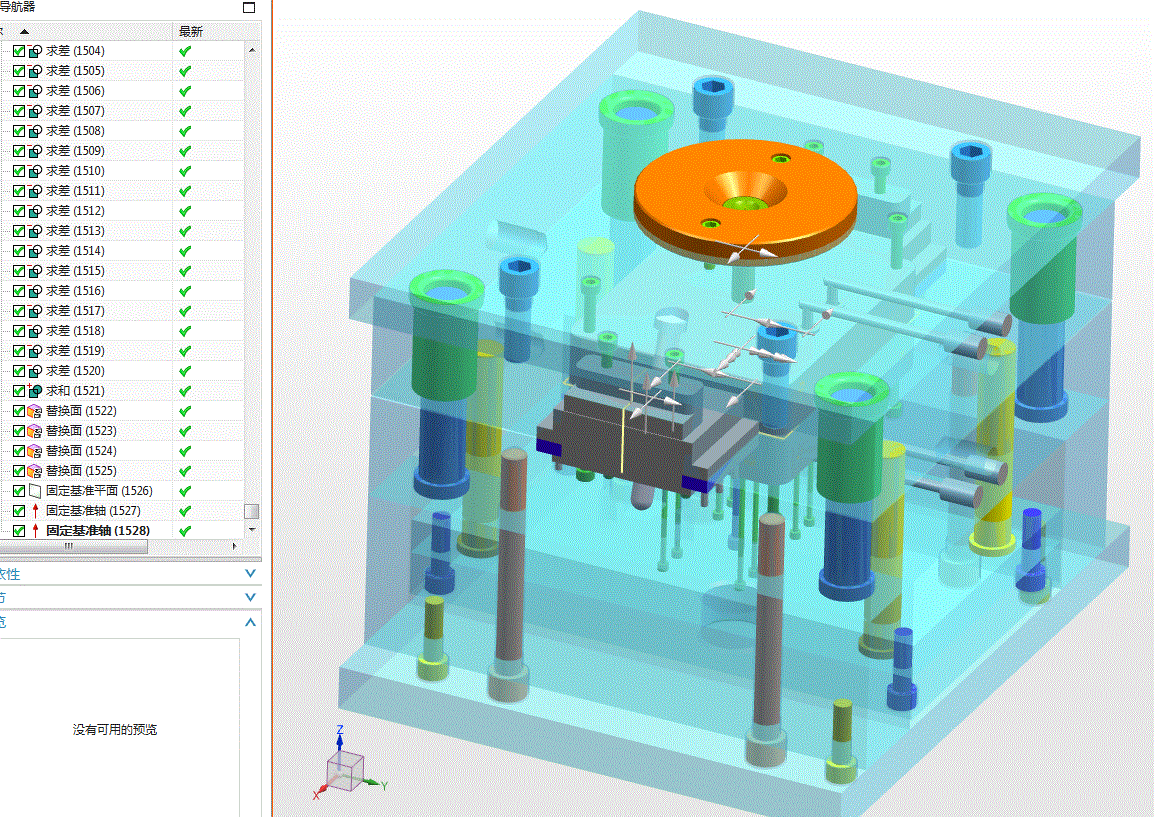Click the 最新 column header
Screen dimensions: 1154x817
(x=191, y=32)
